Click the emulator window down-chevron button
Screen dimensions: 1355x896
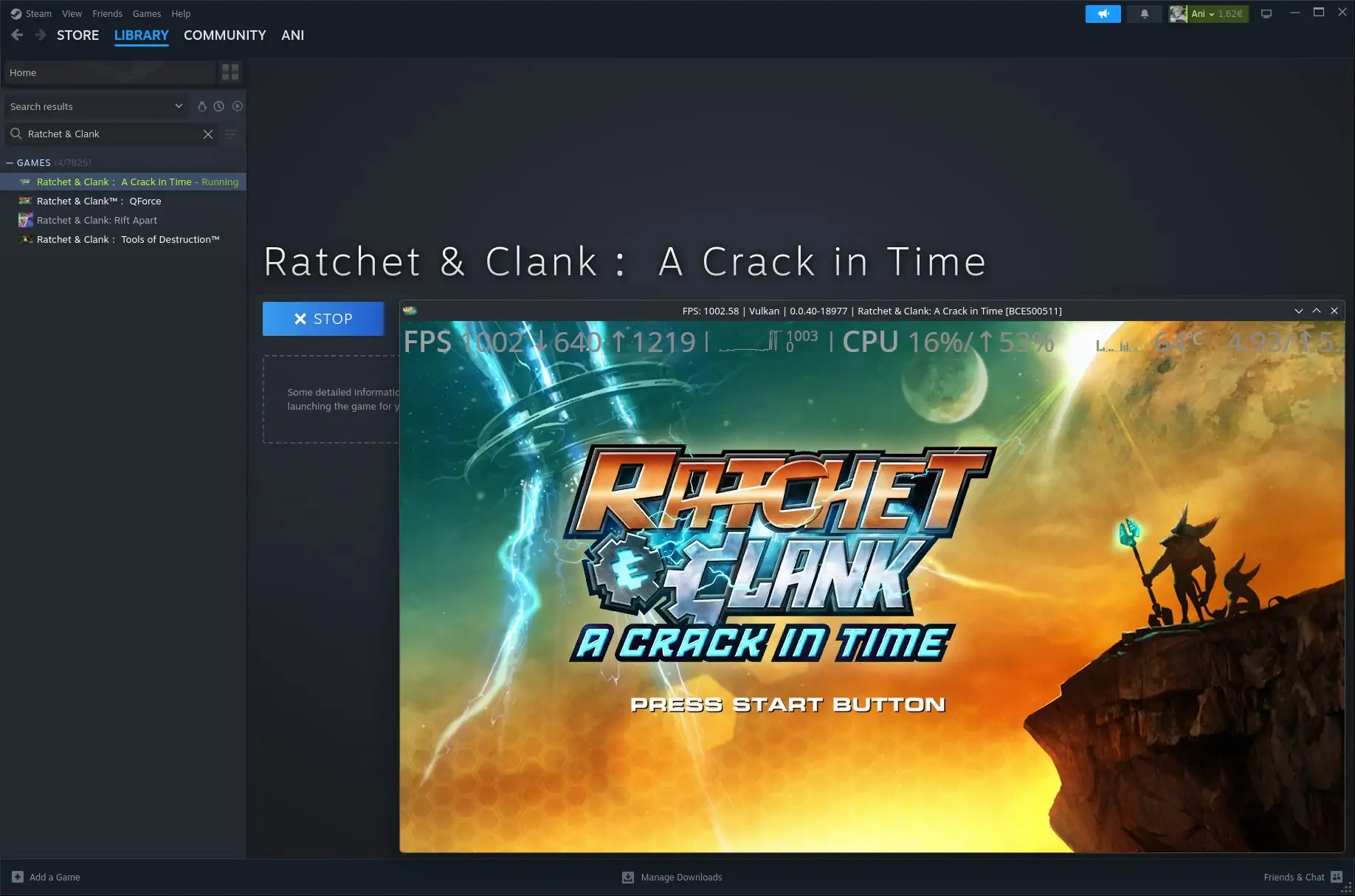1299,311
